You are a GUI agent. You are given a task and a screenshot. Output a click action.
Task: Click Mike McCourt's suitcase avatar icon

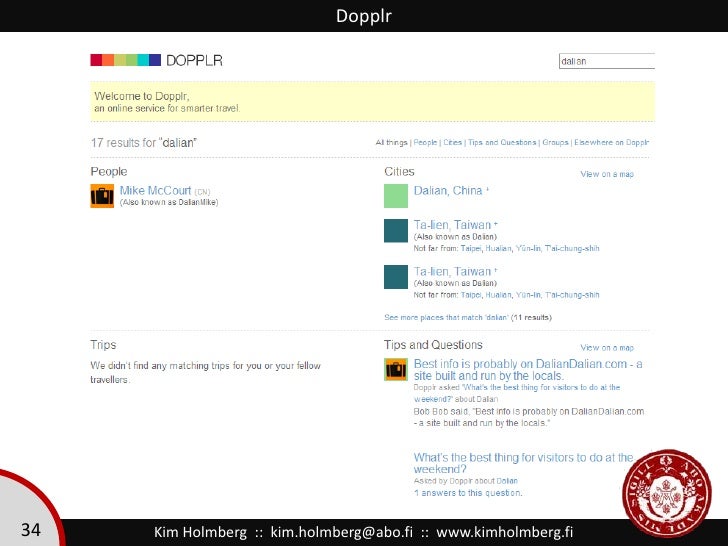point(102,196)
